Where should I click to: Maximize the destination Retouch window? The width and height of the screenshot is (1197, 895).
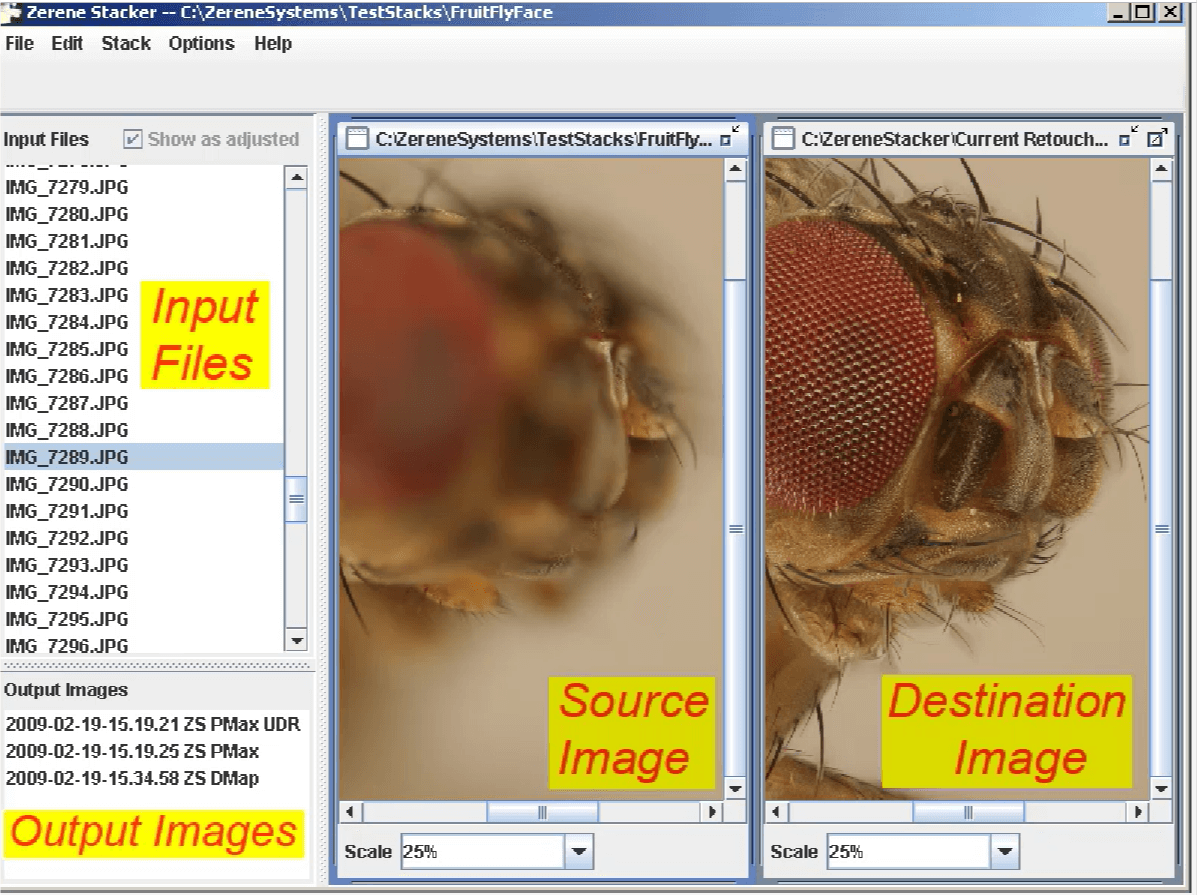[x=1157, y=137]
